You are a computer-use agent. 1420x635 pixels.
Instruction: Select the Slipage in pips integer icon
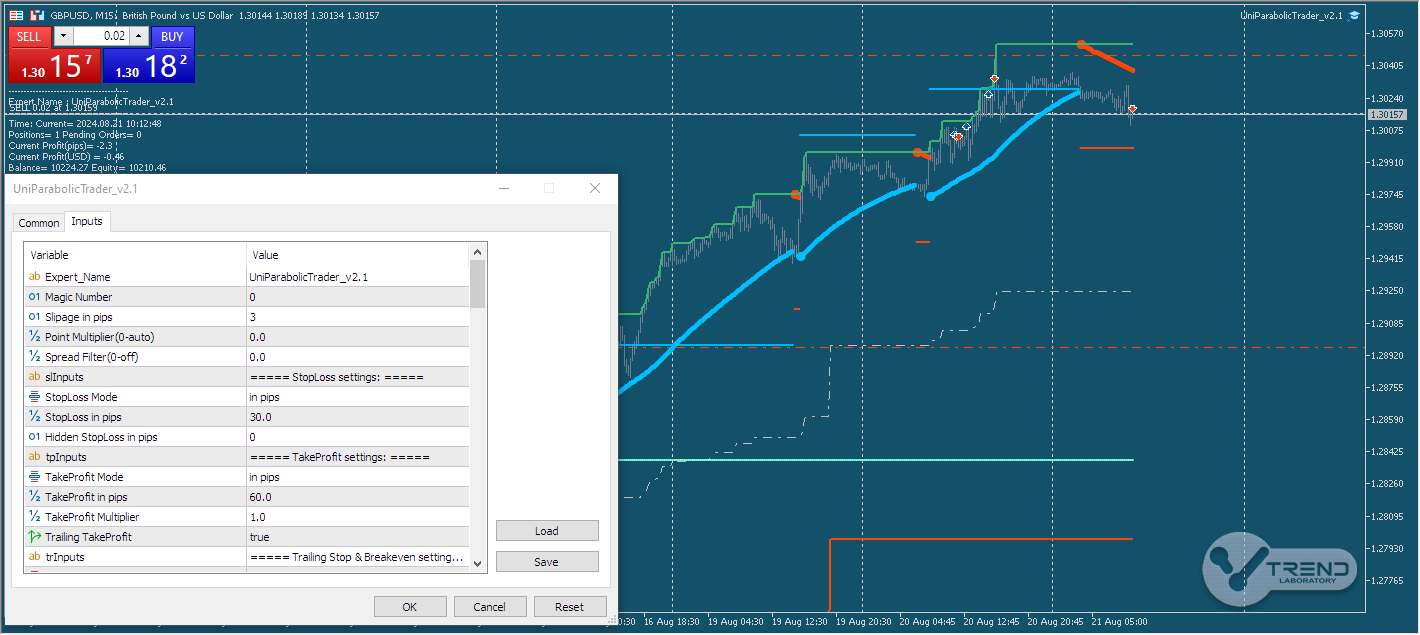point(34,317)
